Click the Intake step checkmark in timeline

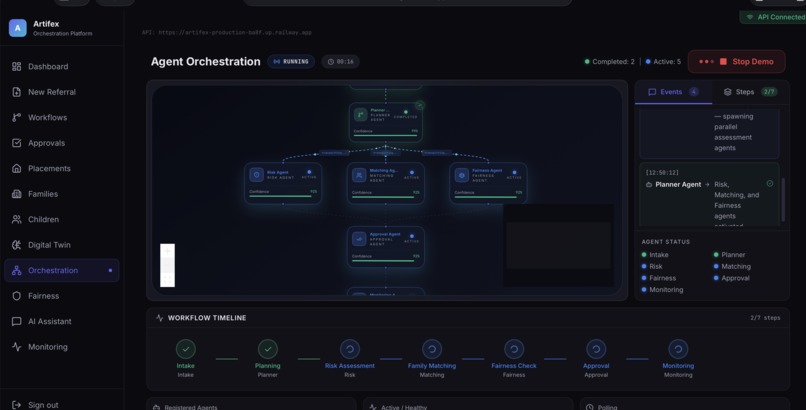pyautogui.click(x=186, y=349)
